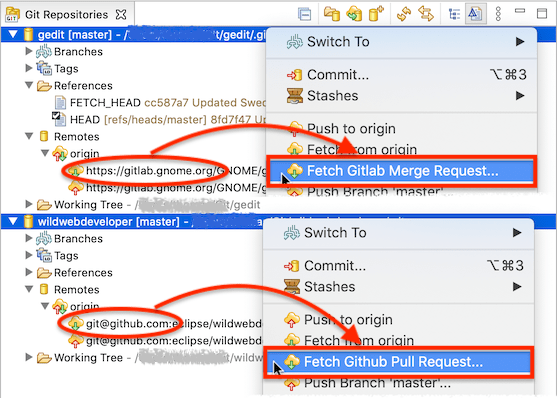Choose Push Branch 'master'... in wildwebdeveloper menu
Viewport: 557px width, 398px height.
[399, 383]
